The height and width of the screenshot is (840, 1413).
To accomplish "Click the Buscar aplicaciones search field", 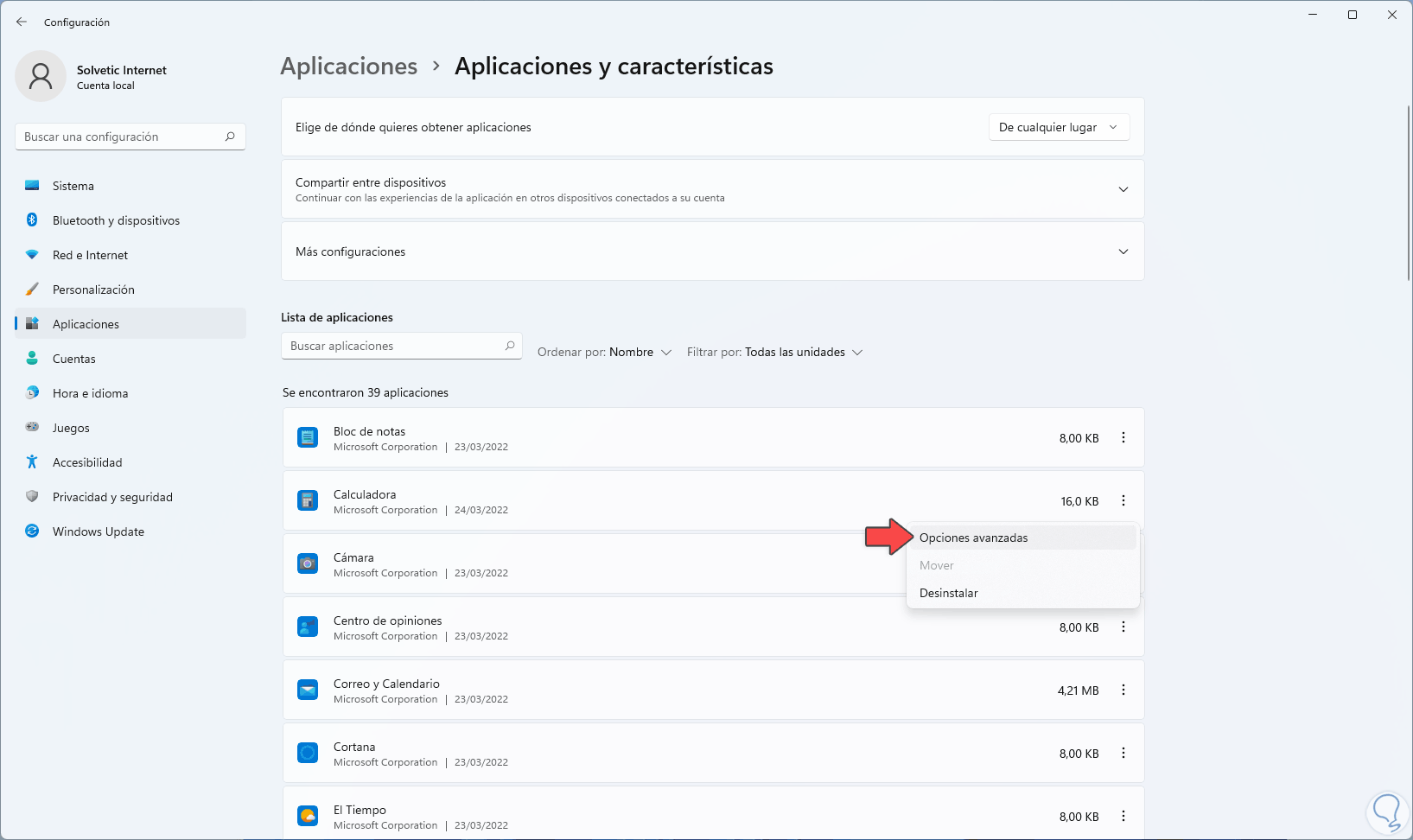I will [x=393, y=346].
